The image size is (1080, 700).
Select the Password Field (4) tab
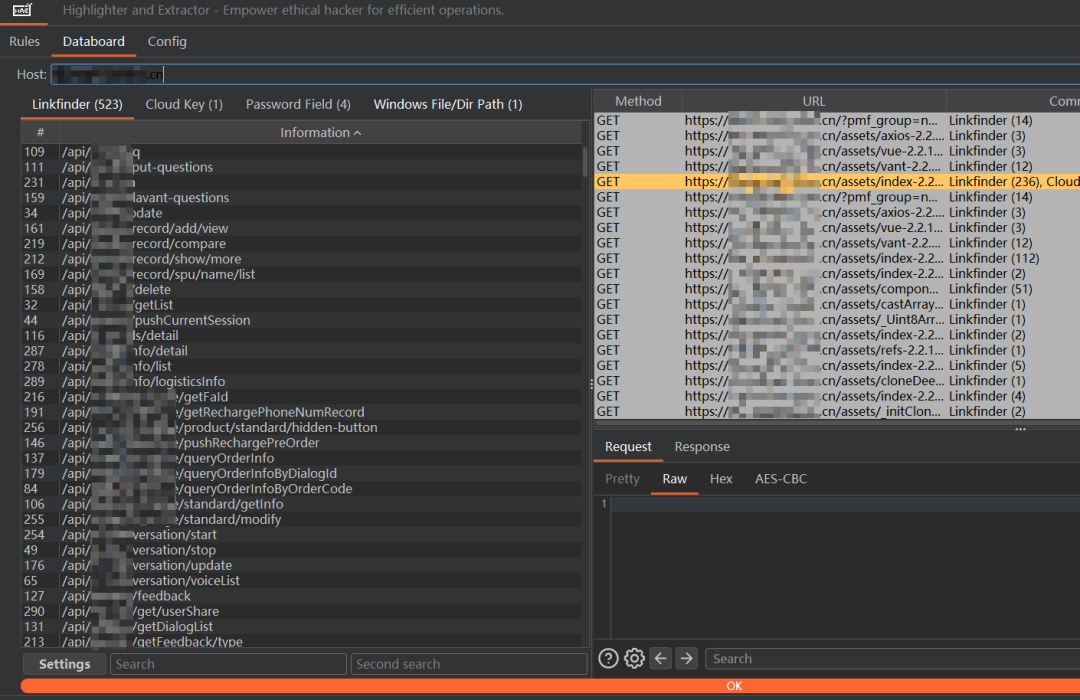click(298, 104)
